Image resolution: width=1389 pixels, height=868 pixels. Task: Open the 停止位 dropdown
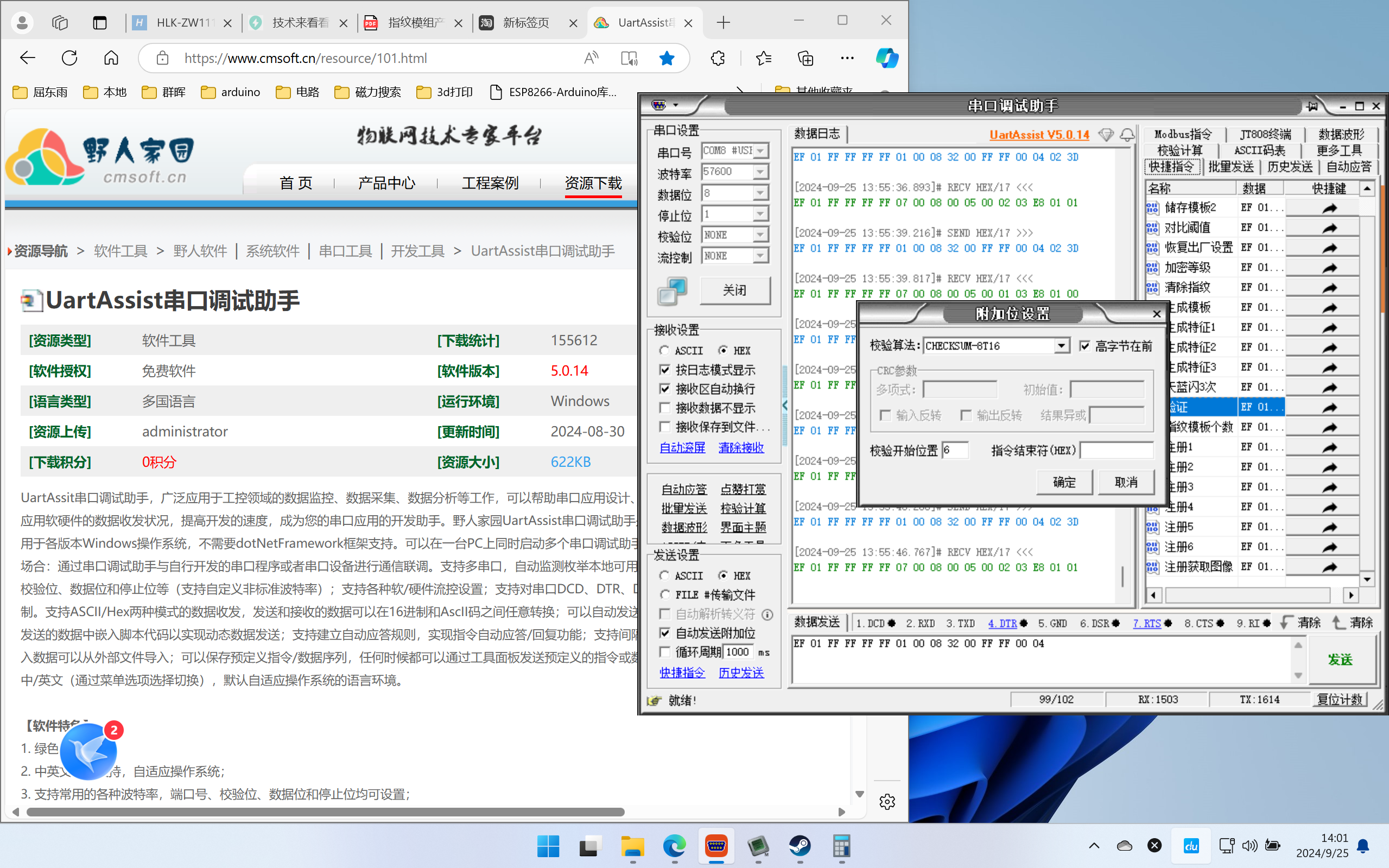click(x=760, y=213)
